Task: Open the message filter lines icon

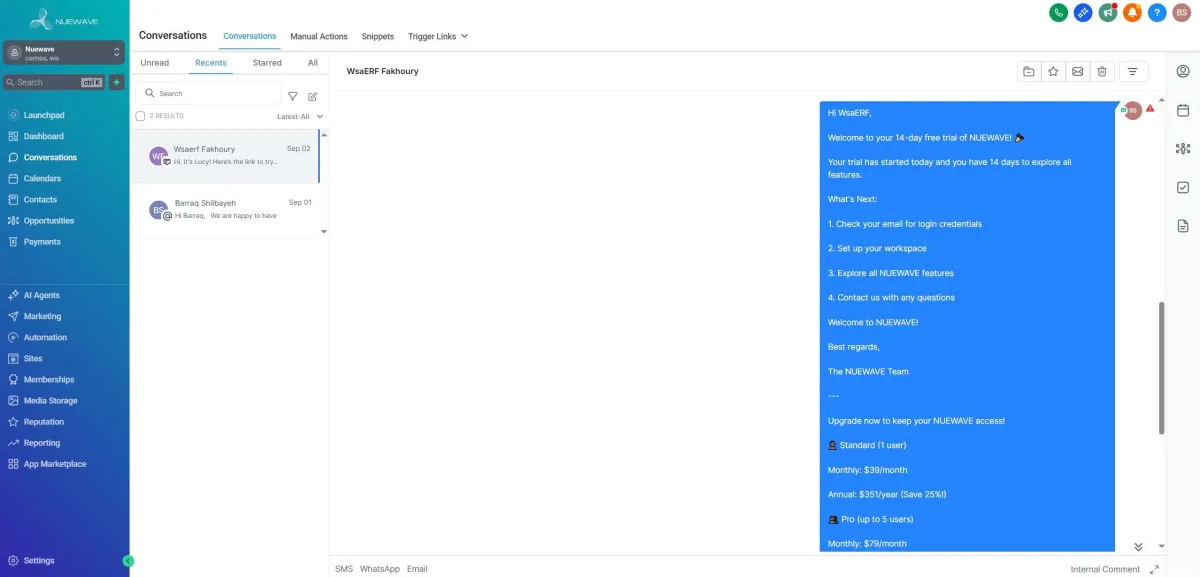Action: tap(1133, 71)
